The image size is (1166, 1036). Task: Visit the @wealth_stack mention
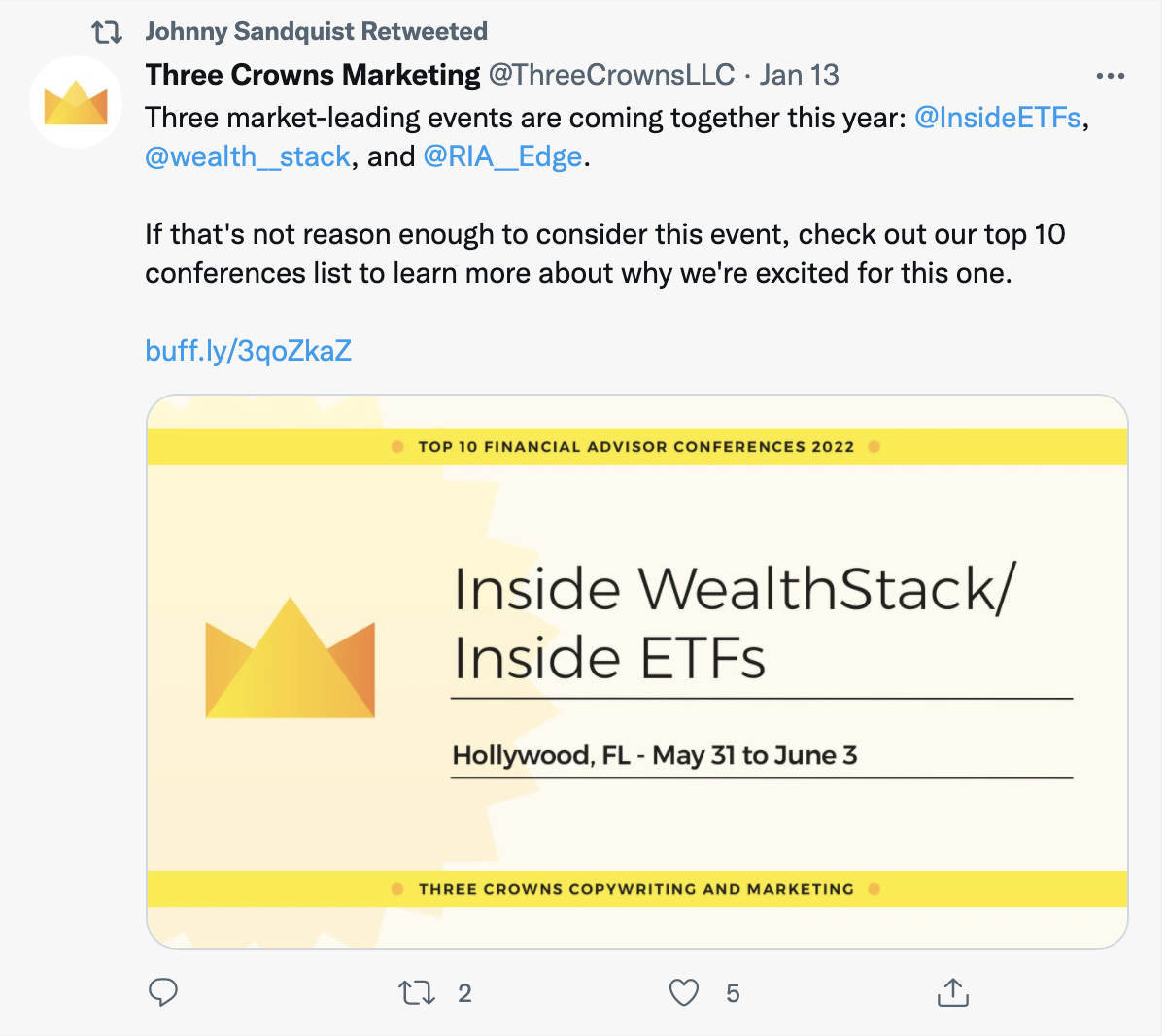point(247,156)
